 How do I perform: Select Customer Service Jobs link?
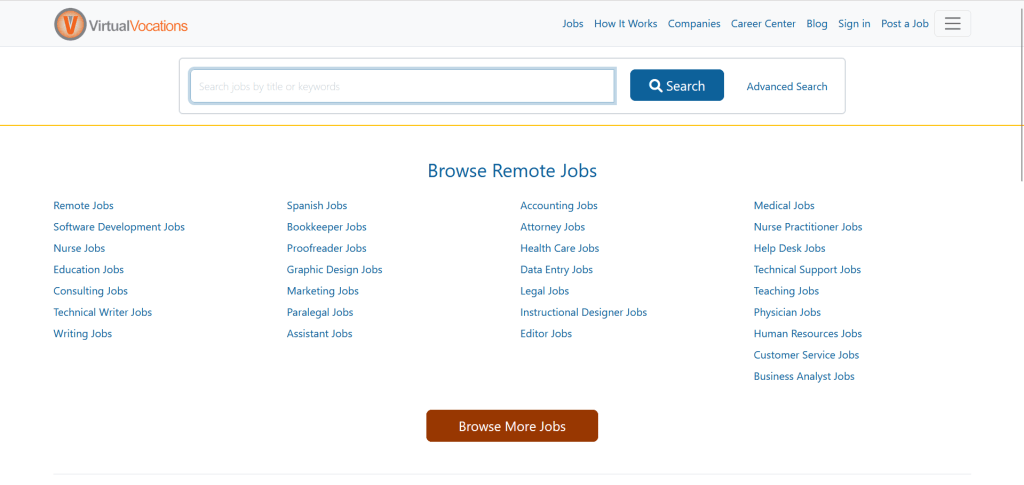point(807,355)
